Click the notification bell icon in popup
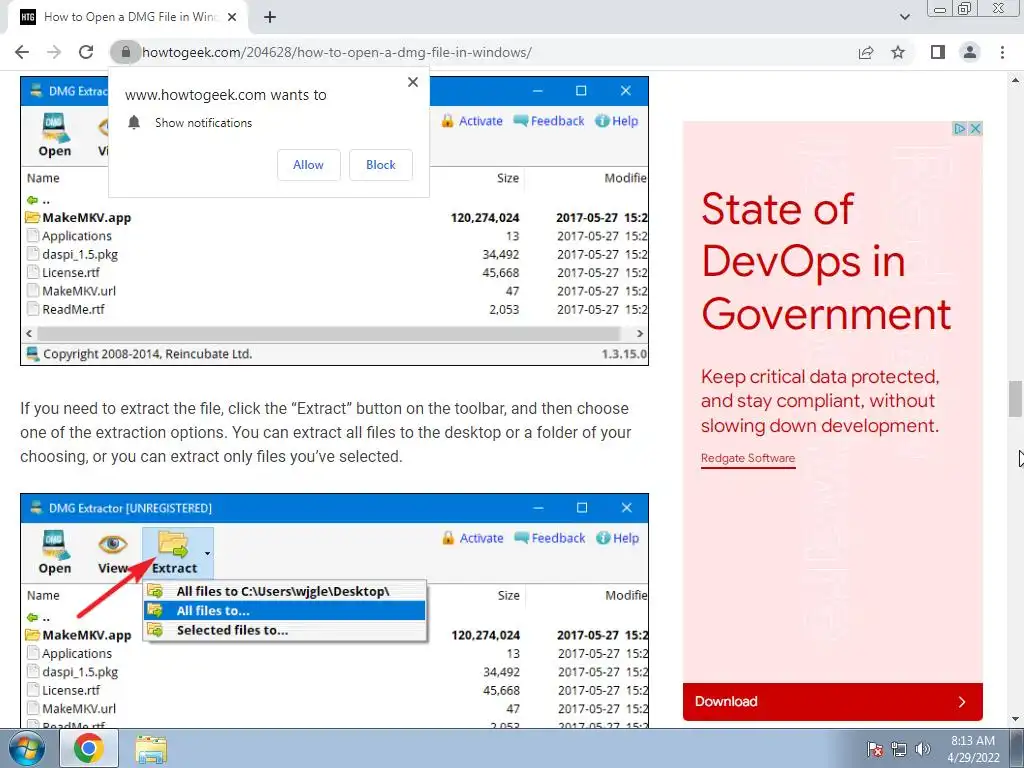 click(134, 123)
